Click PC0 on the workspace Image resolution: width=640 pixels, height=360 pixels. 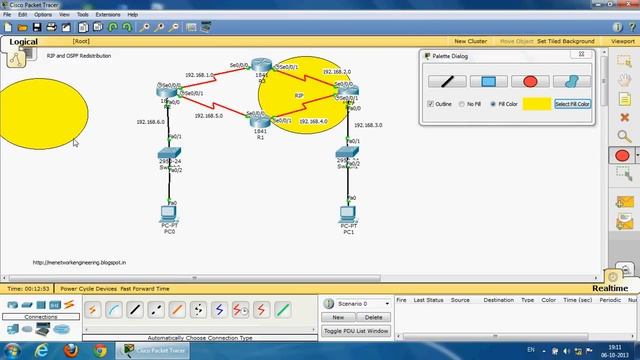169,214
